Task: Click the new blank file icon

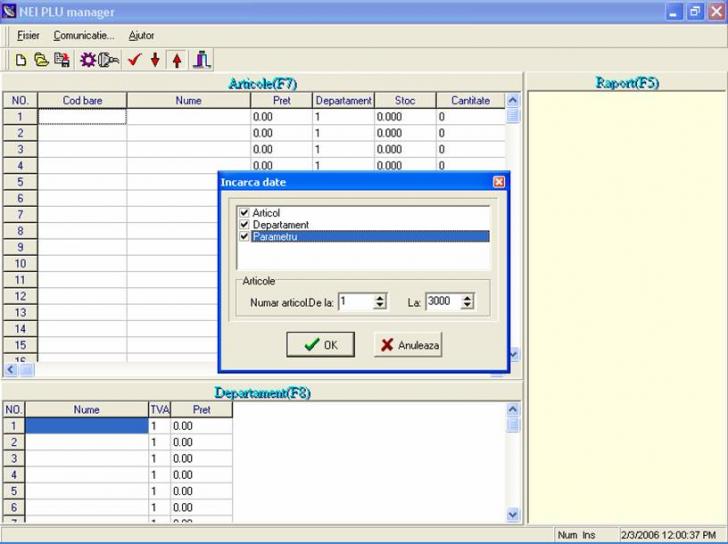Action: point(21,60)
